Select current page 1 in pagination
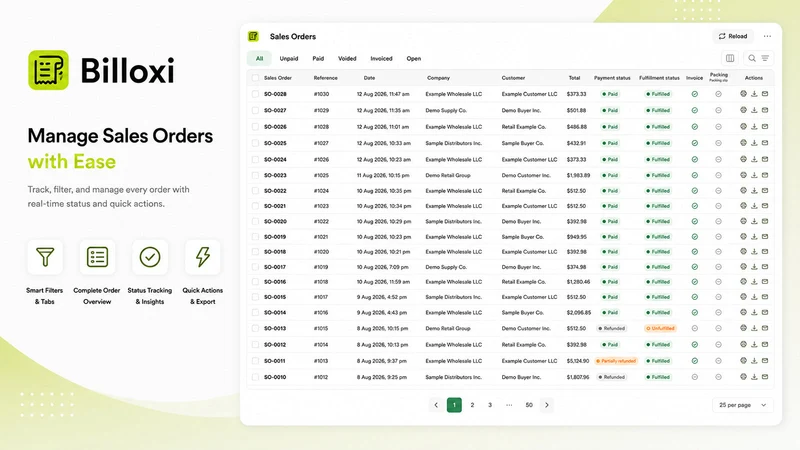This screenshot has height=450, width=800. [x=454, y=405]
